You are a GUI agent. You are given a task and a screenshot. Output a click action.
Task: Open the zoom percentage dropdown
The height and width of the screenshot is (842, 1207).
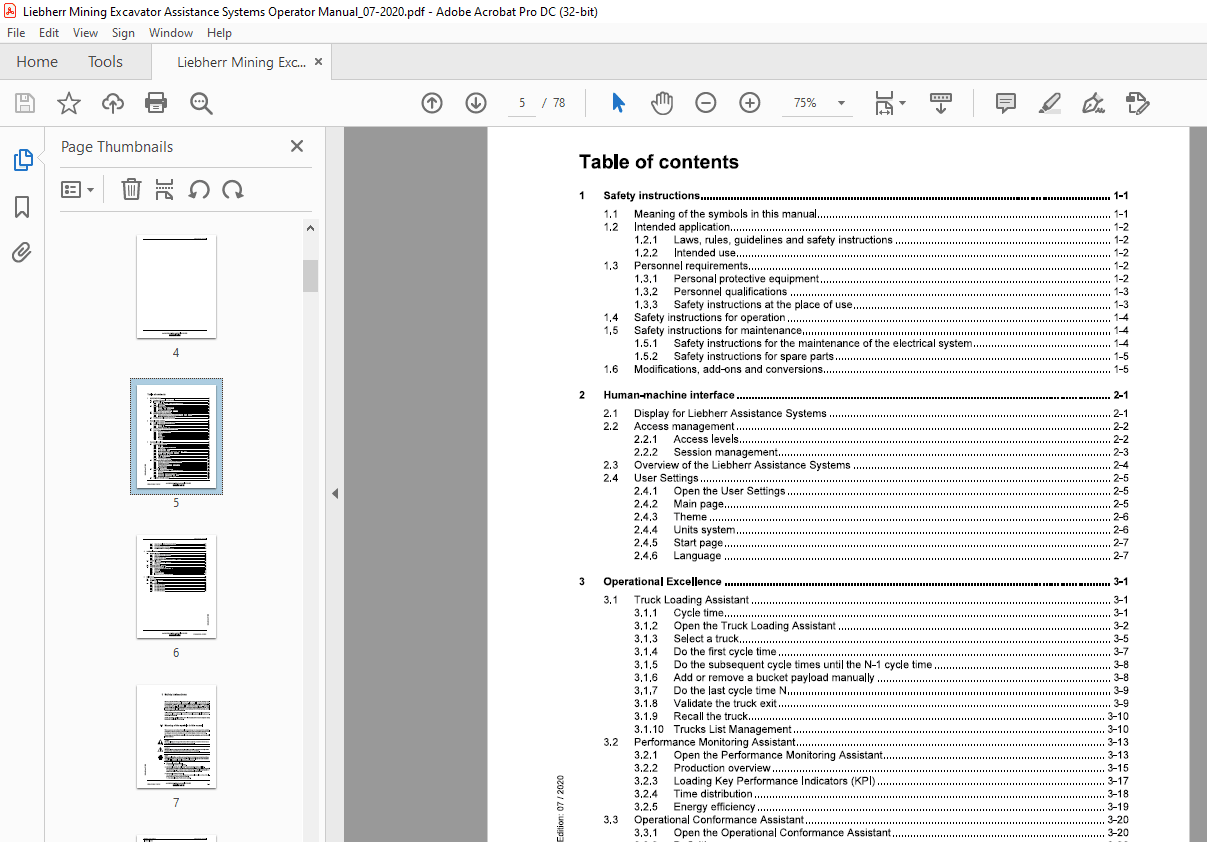click(x=841, y=103)
